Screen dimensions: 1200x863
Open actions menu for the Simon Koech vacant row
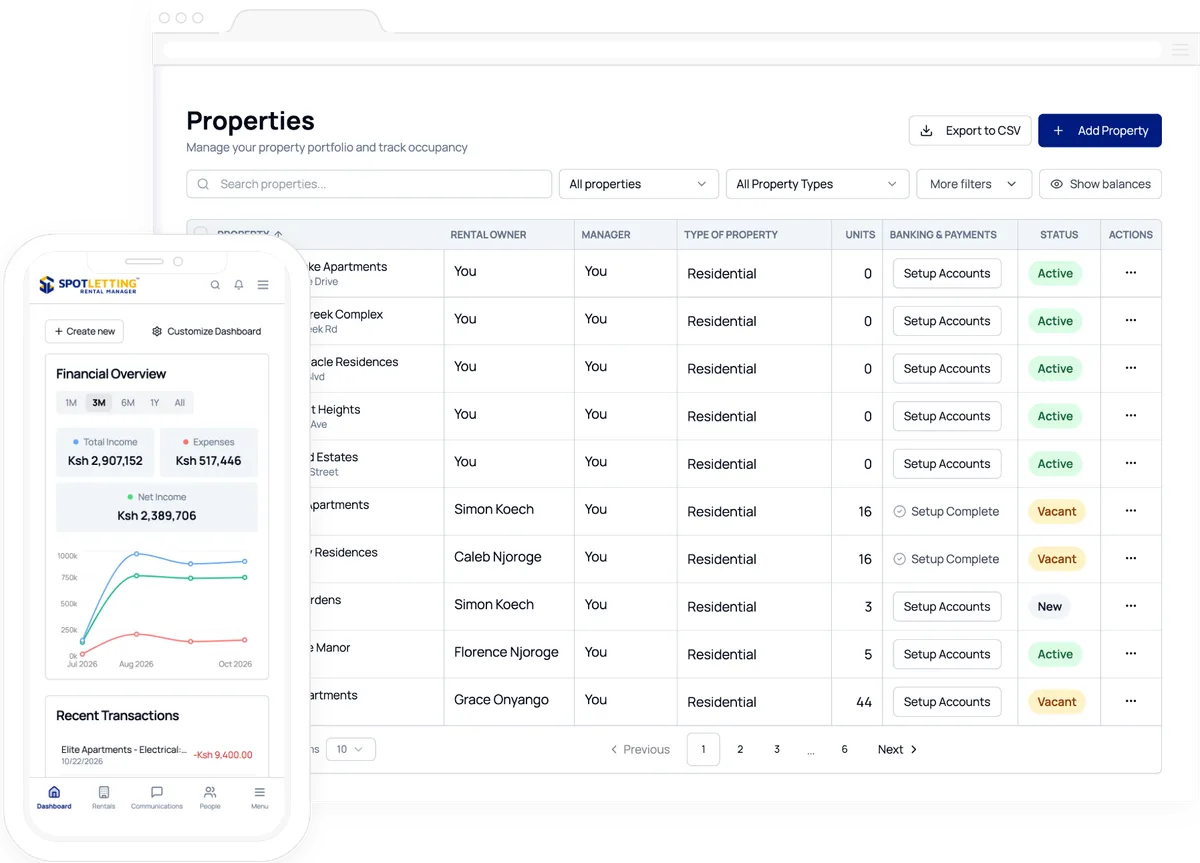pos(1131,511)
